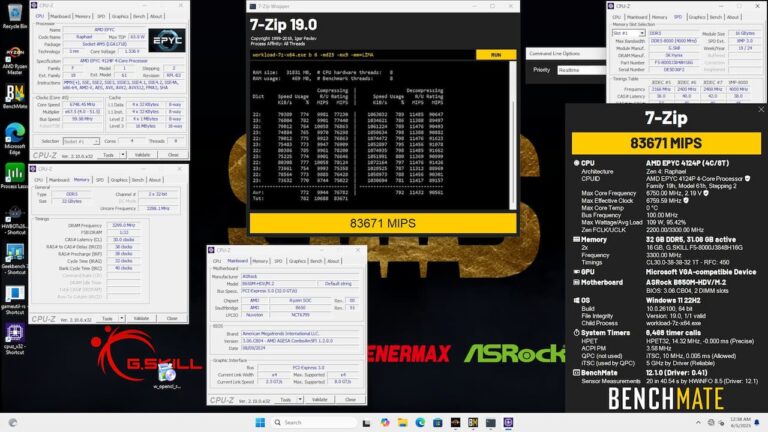
Task: Open Tools dropdown arrow in Mainboard tab window
Action: pyautogui.click(x=300, y=400)
